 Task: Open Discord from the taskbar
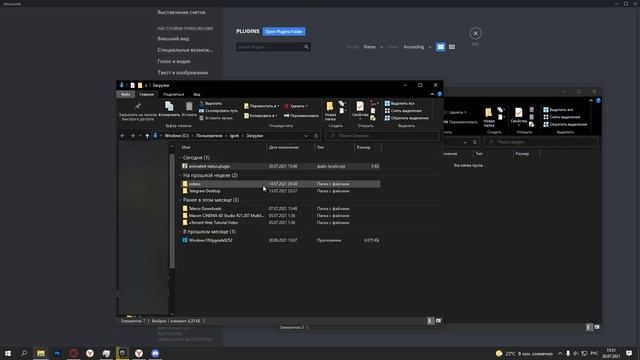tap(155, 353)
